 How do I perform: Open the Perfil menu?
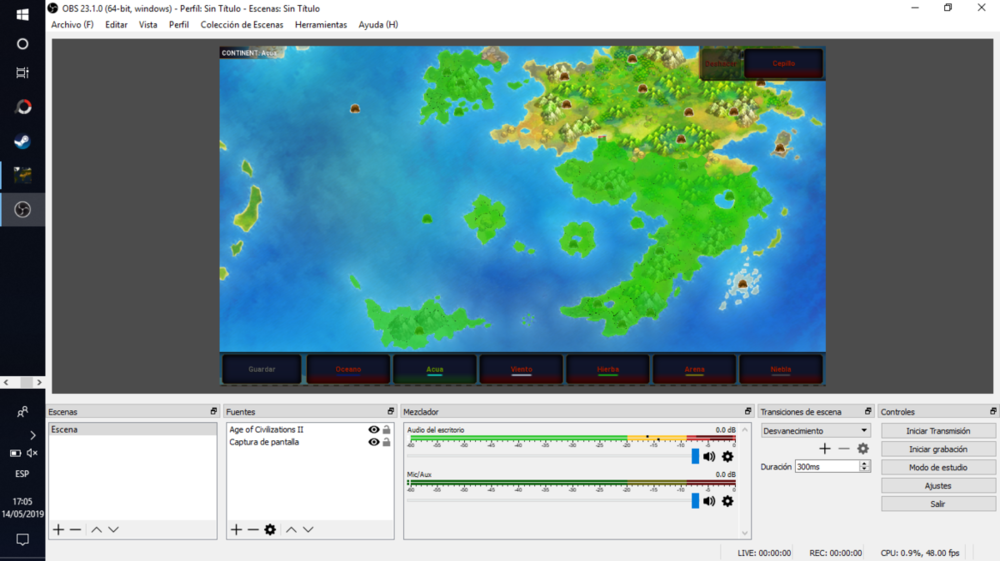pos(179,25)
